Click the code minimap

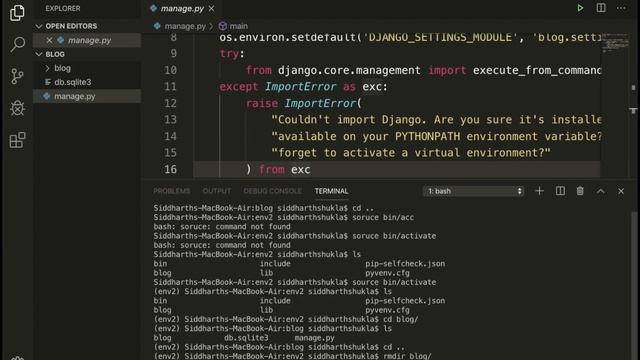click(616, 42)
